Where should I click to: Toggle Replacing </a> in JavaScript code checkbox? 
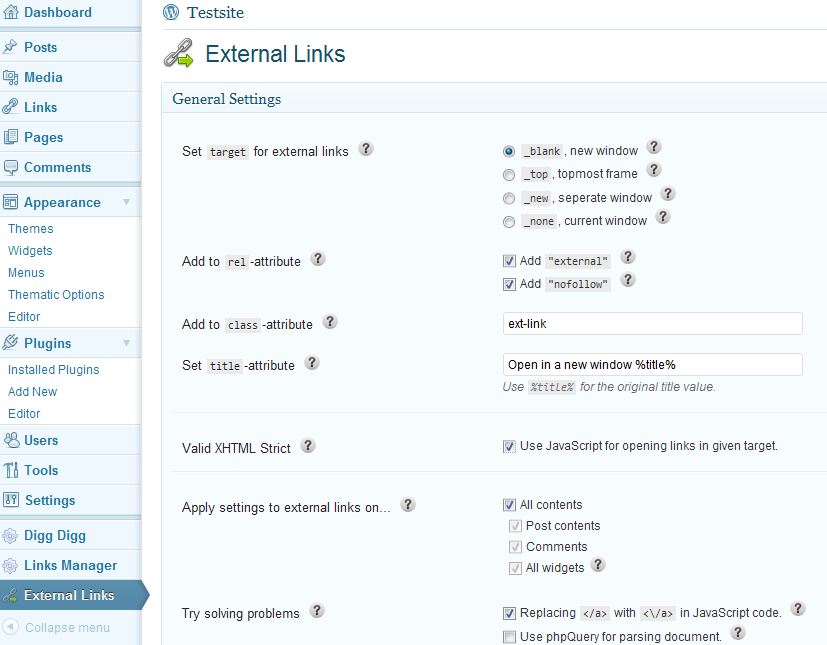click(509, 613)
